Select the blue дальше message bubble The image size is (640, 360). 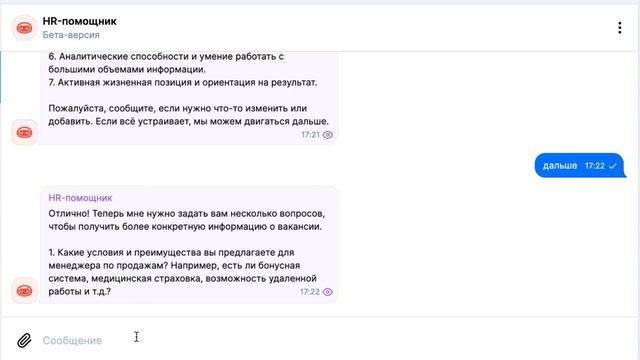pos(580,165)
